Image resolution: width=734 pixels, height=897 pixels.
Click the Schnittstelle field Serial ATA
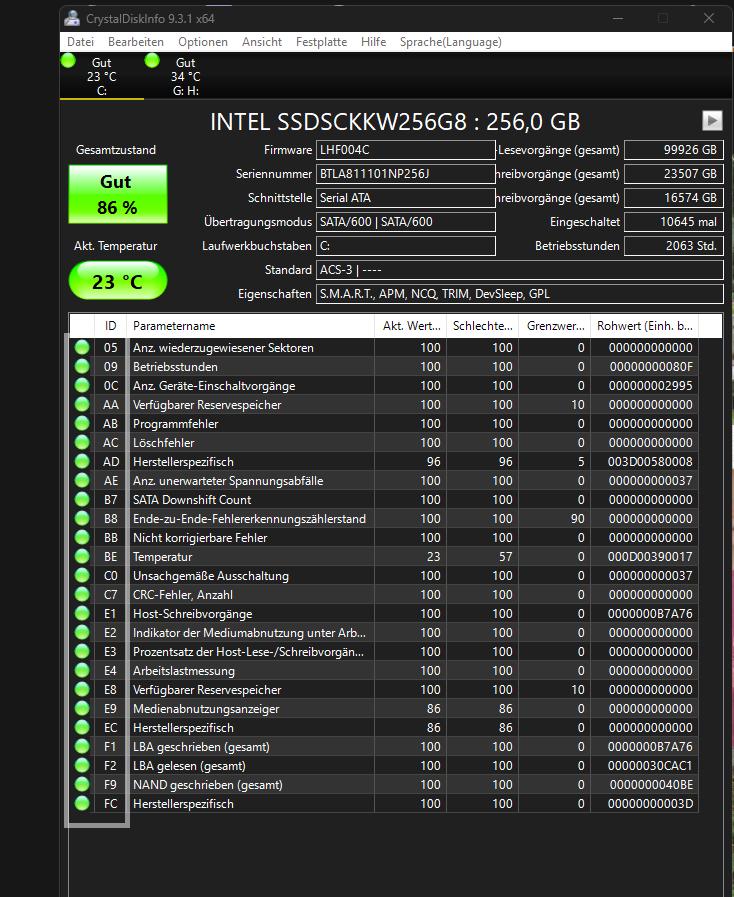(406, 198)
